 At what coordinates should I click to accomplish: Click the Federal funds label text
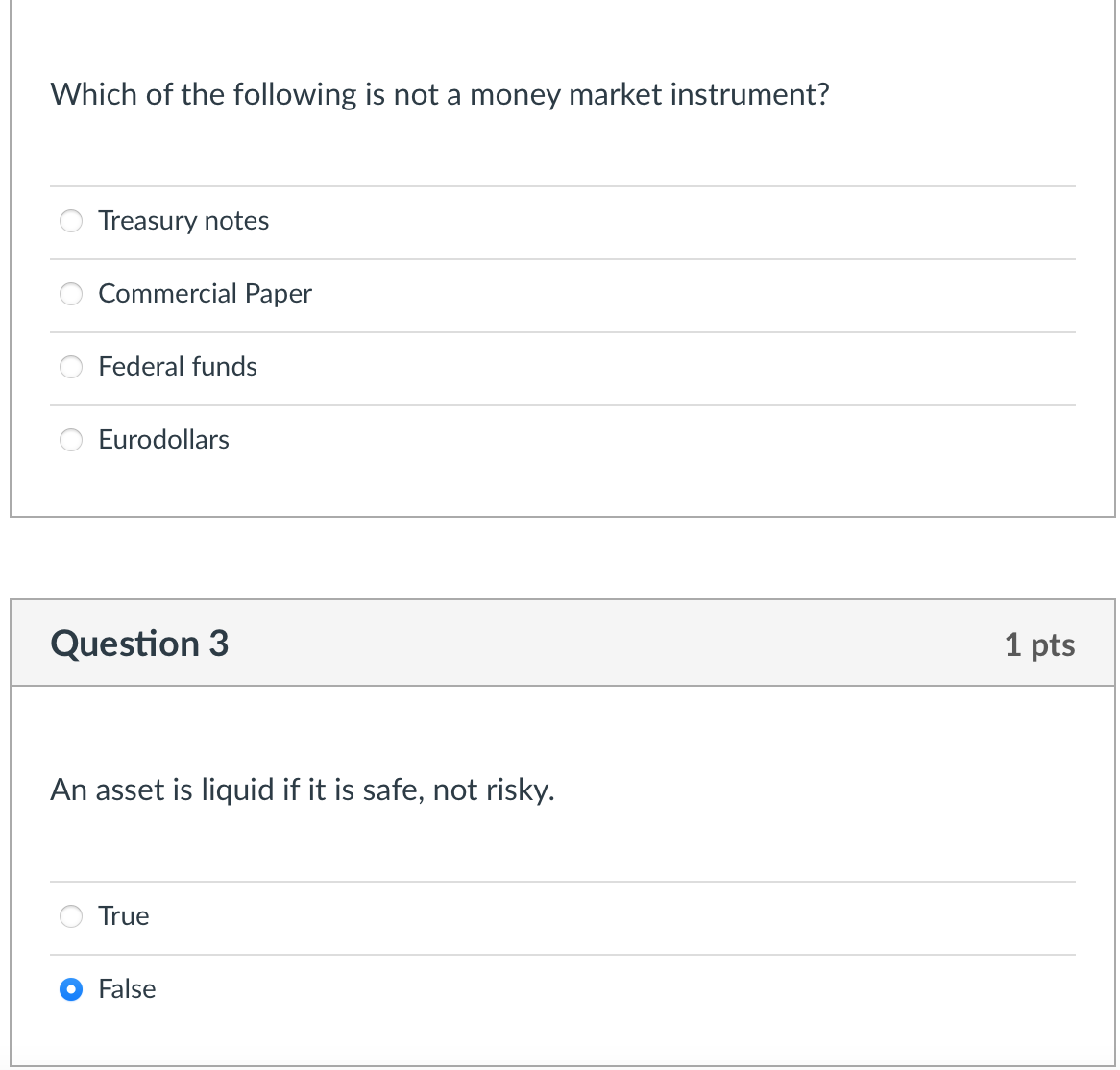click(x=178, y=367)
